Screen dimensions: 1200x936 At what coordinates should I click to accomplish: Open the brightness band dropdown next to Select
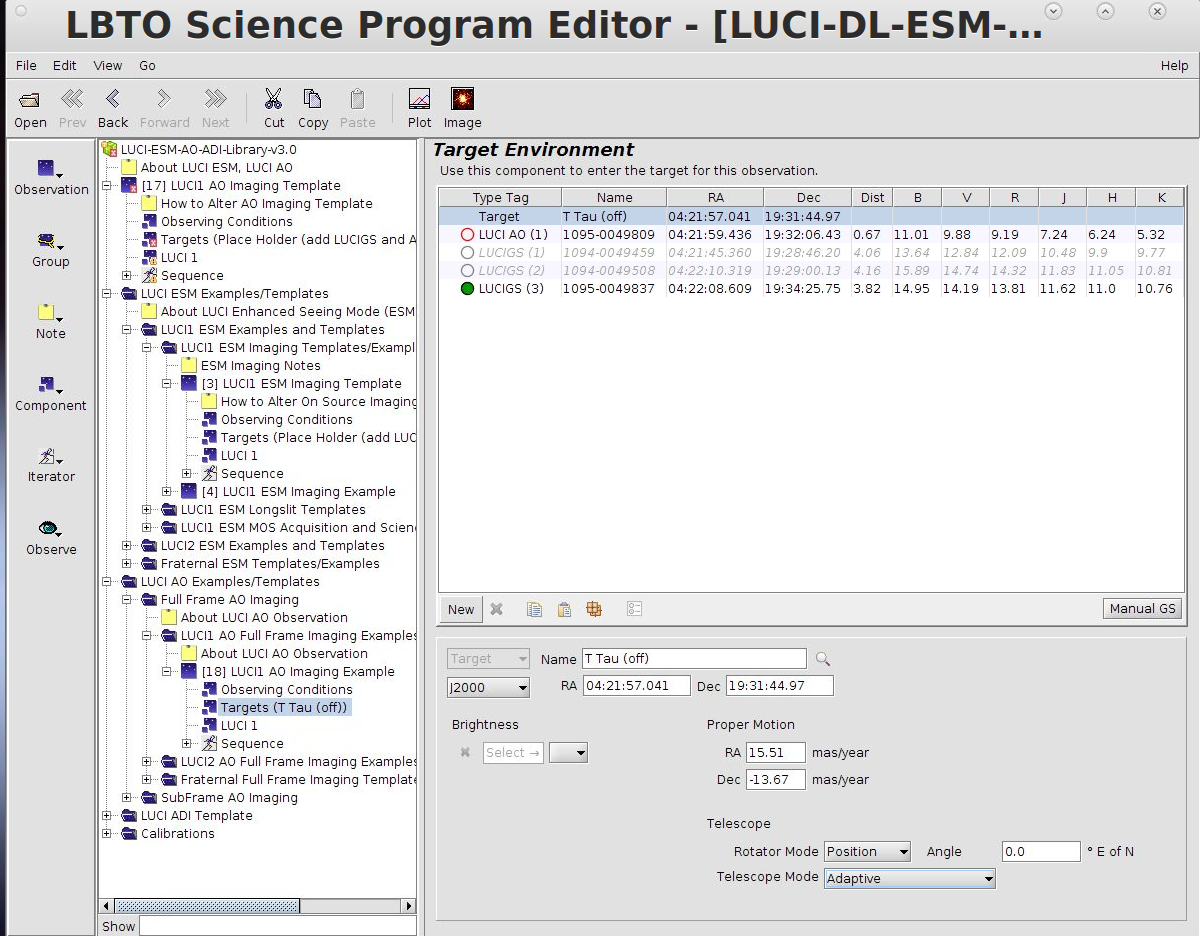(568, 753)
